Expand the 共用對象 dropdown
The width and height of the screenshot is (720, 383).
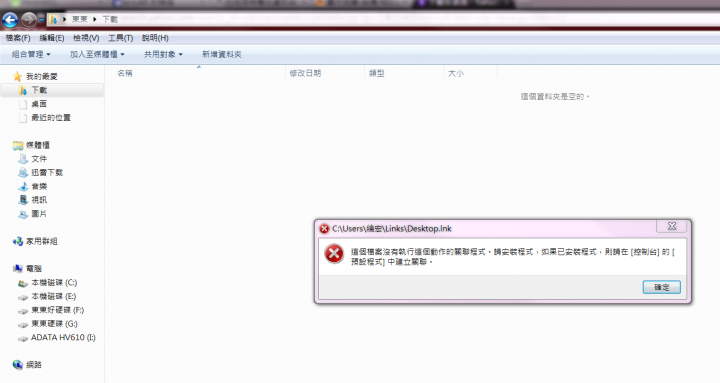pos(163,54)
